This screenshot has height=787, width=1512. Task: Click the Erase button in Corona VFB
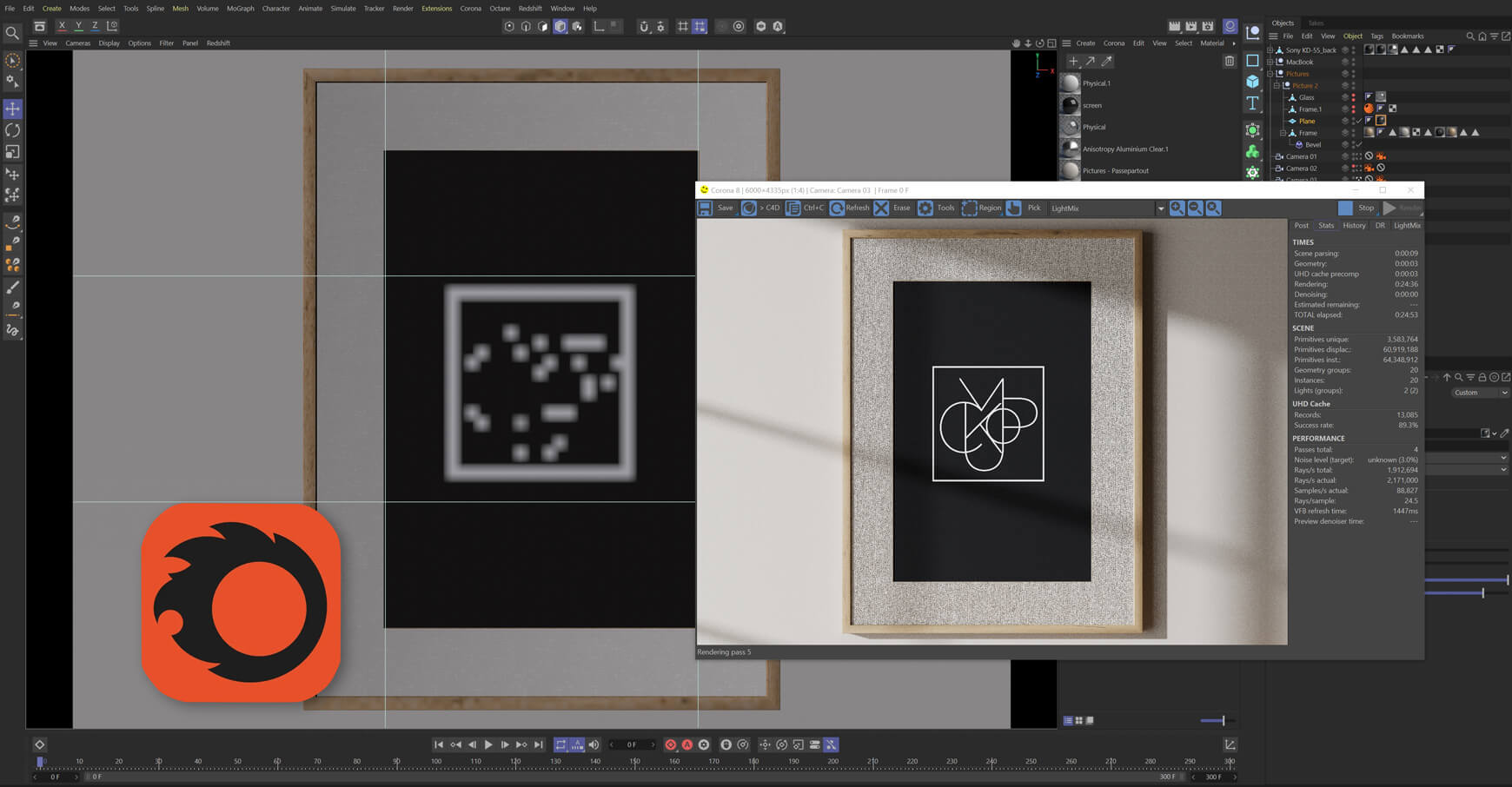point(892,208)
